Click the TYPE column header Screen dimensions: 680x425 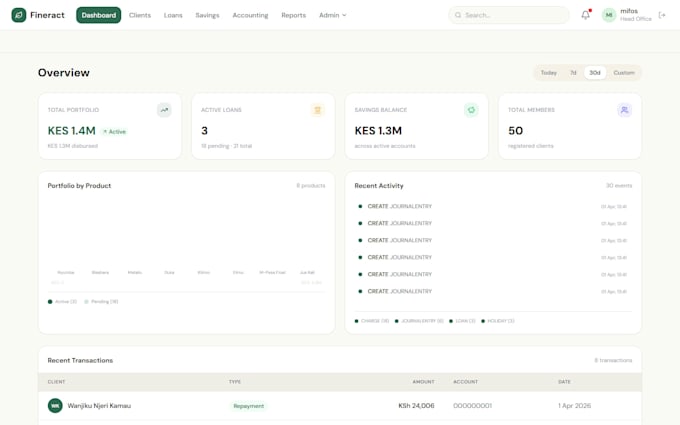[x=235, y=382]
